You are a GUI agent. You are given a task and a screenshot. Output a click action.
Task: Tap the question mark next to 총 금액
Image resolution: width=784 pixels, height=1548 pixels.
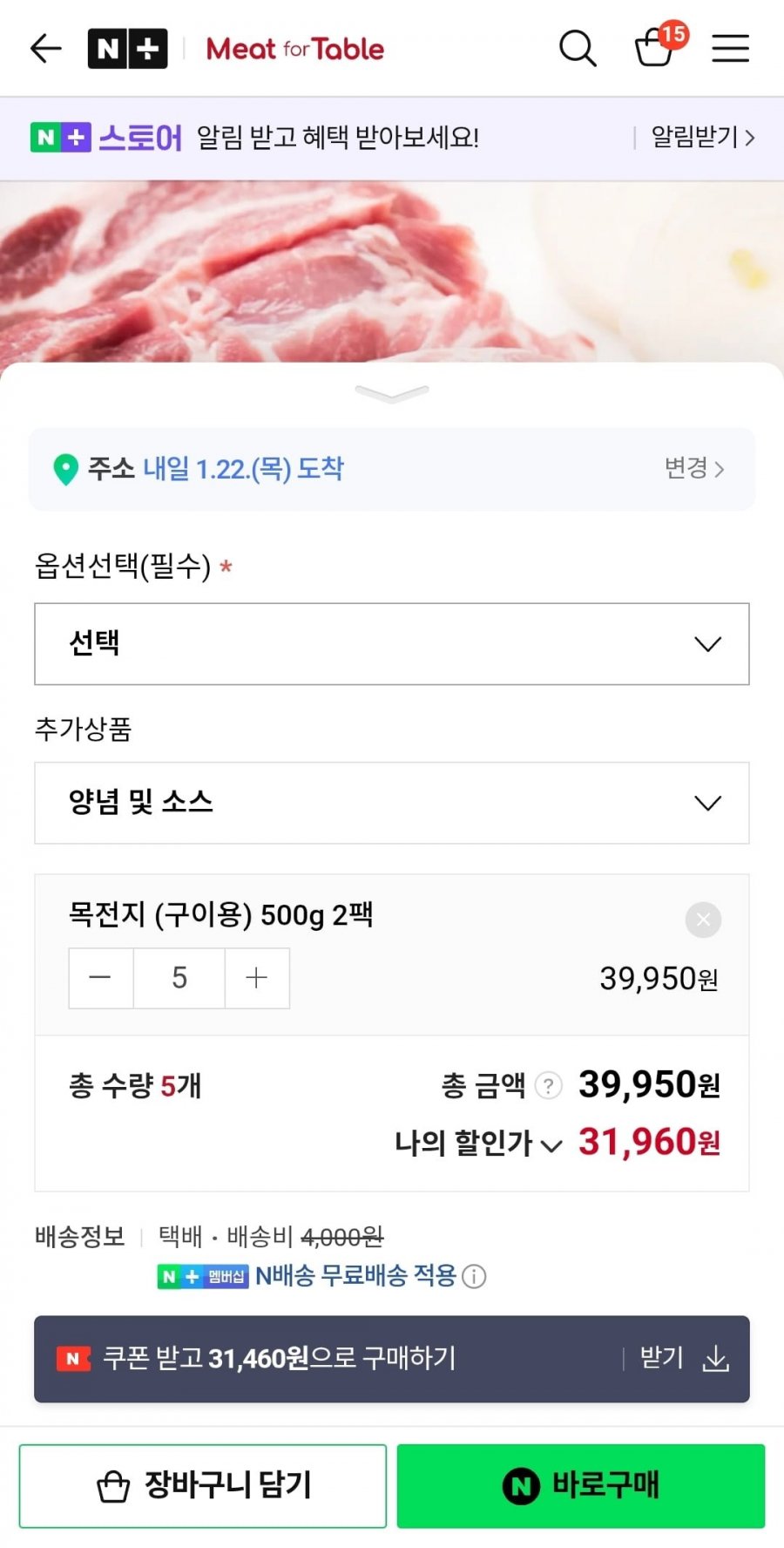click(x=548, y=1086)
